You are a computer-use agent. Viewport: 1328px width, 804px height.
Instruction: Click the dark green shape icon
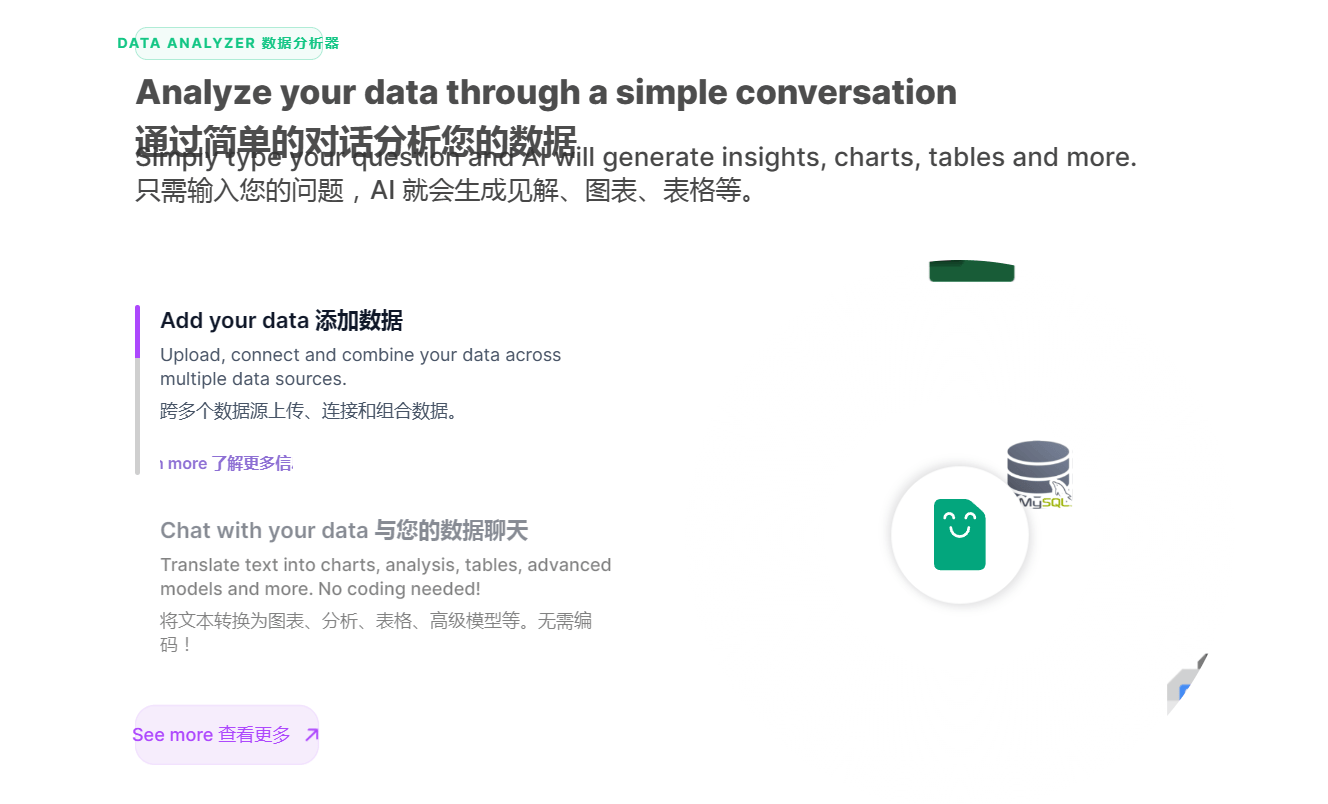(x=971, y=271)
